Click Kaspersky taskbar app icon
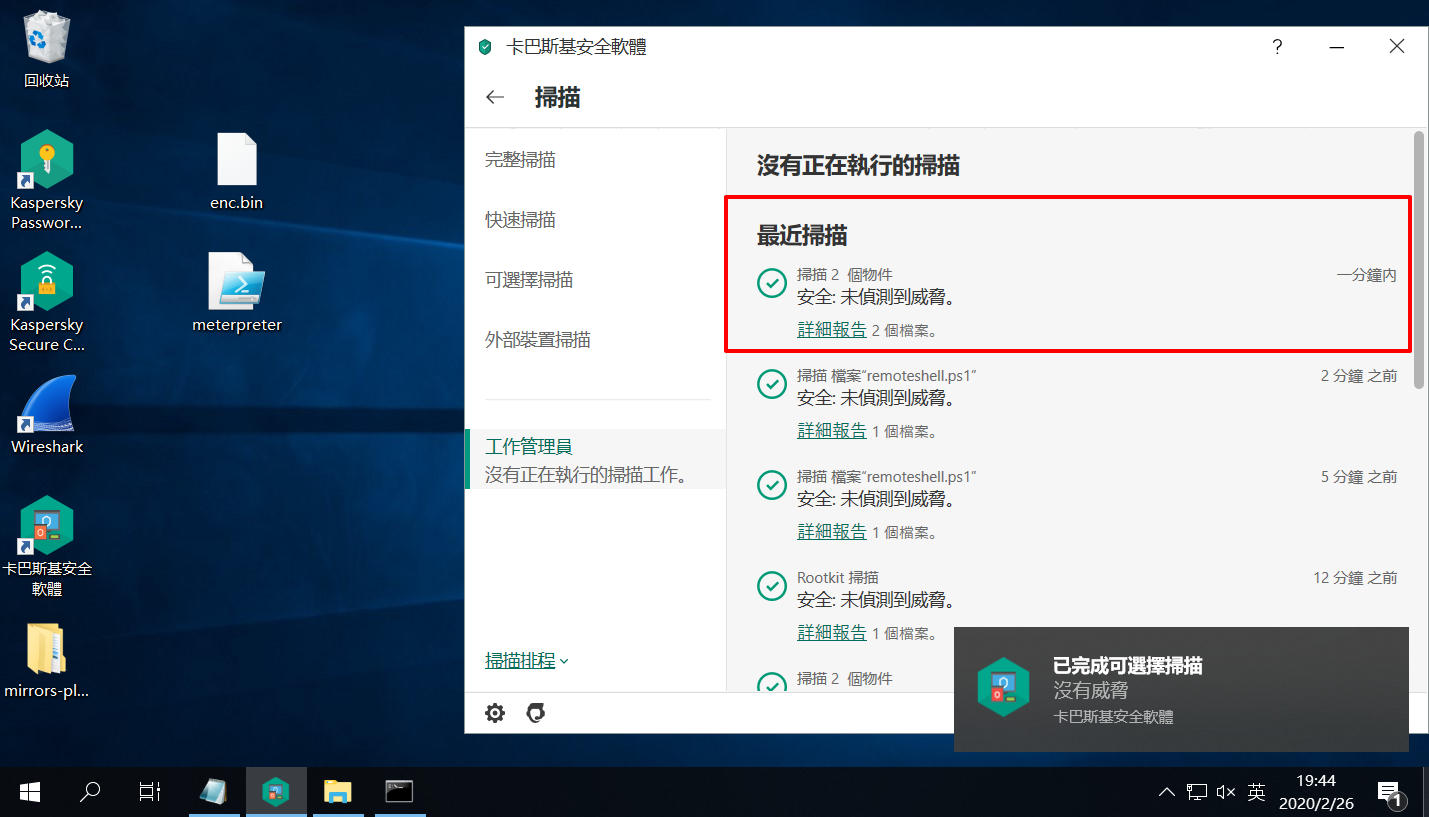 click(x=275, y=792)
